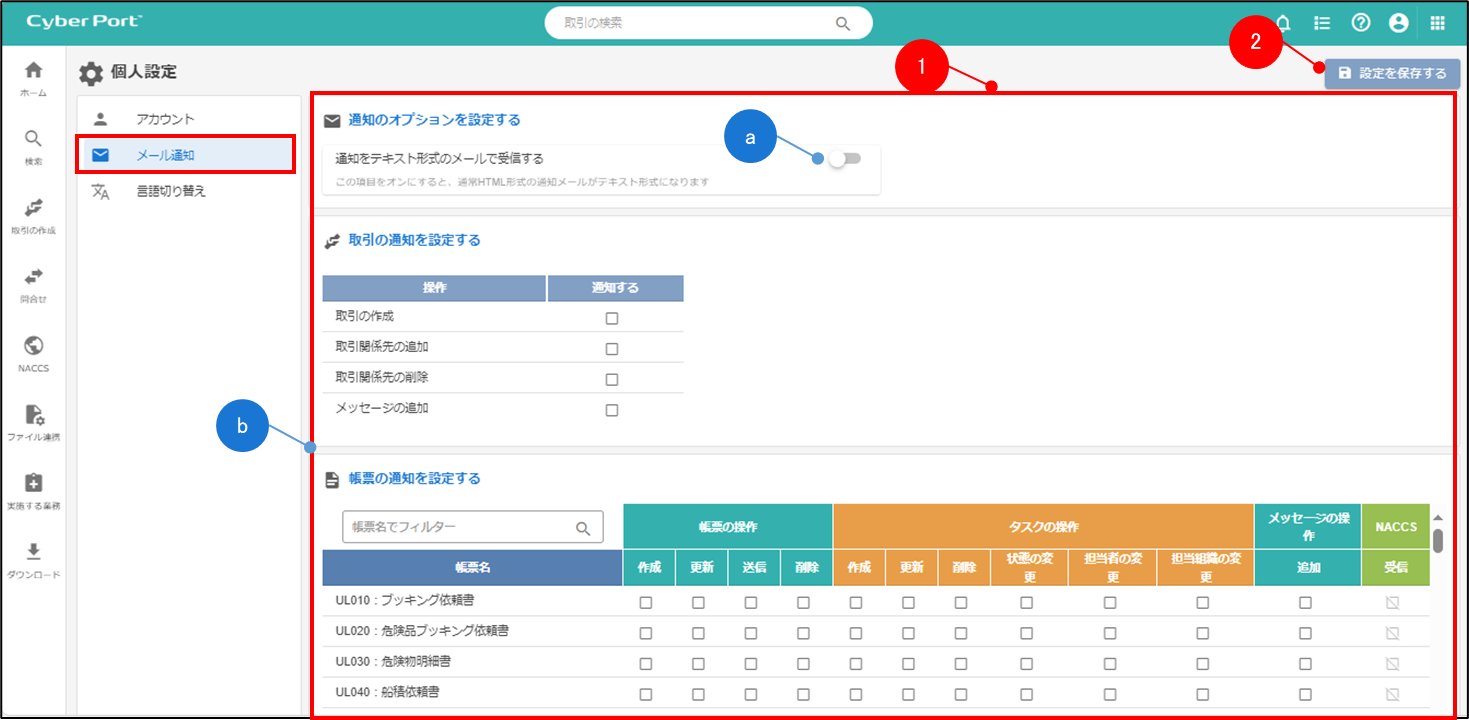Screen dimensions: 1469x720
Task: Open the Home icon in sidebar
Action: pyautogui.click(x=33, y=70)
